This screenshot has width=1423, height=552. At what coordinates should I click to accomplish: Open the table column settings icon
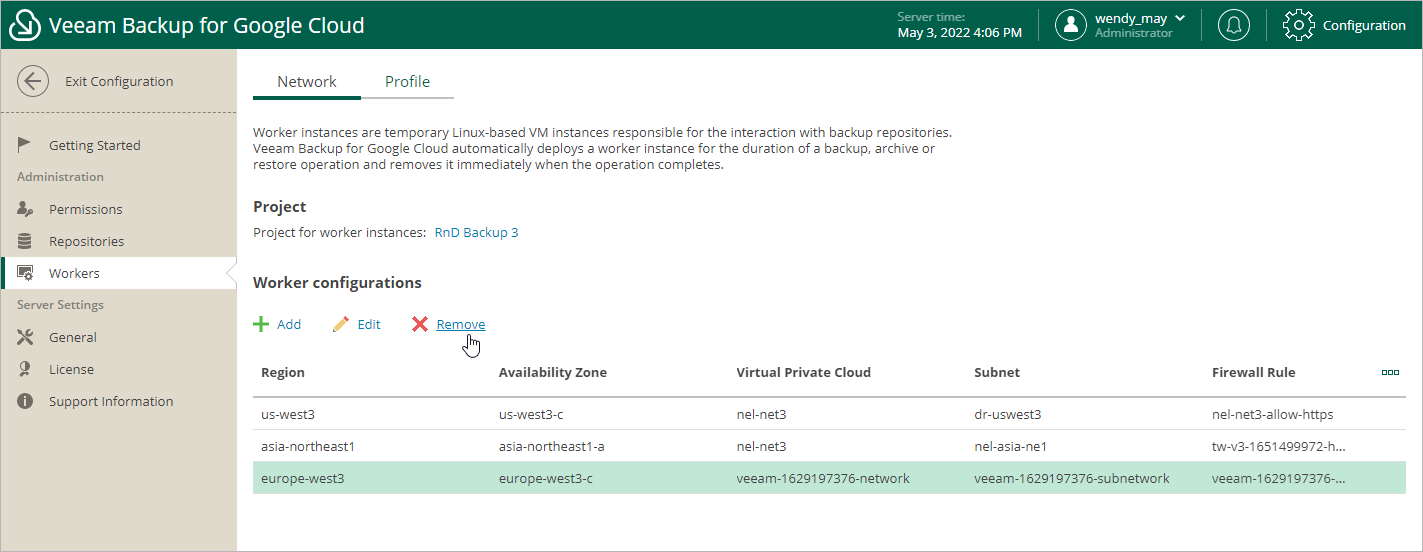(x=1390, y=372)
